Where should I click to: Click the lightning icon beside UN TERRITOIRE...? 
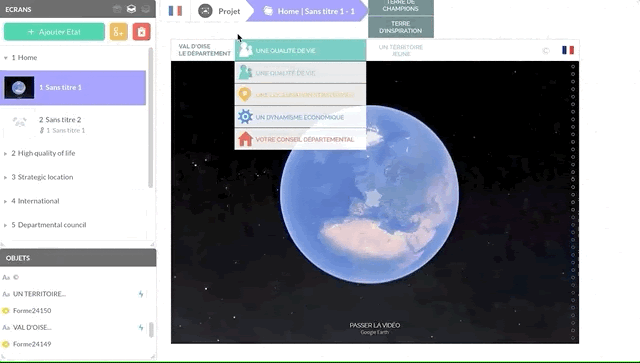coord(141,294)
